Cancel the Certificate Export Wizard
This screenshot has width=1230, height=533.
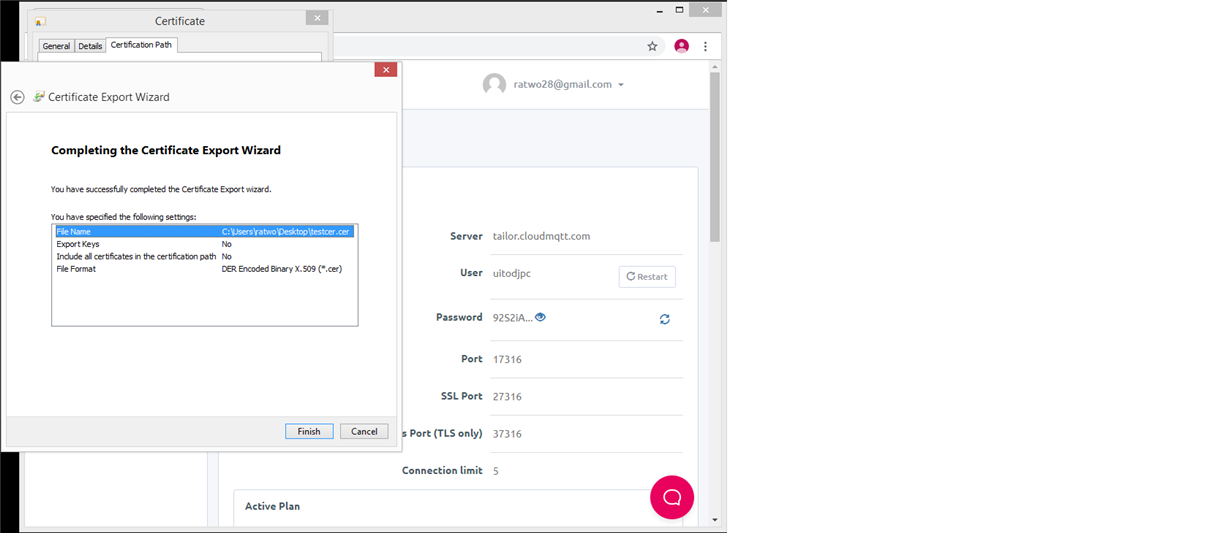[364, 431]
